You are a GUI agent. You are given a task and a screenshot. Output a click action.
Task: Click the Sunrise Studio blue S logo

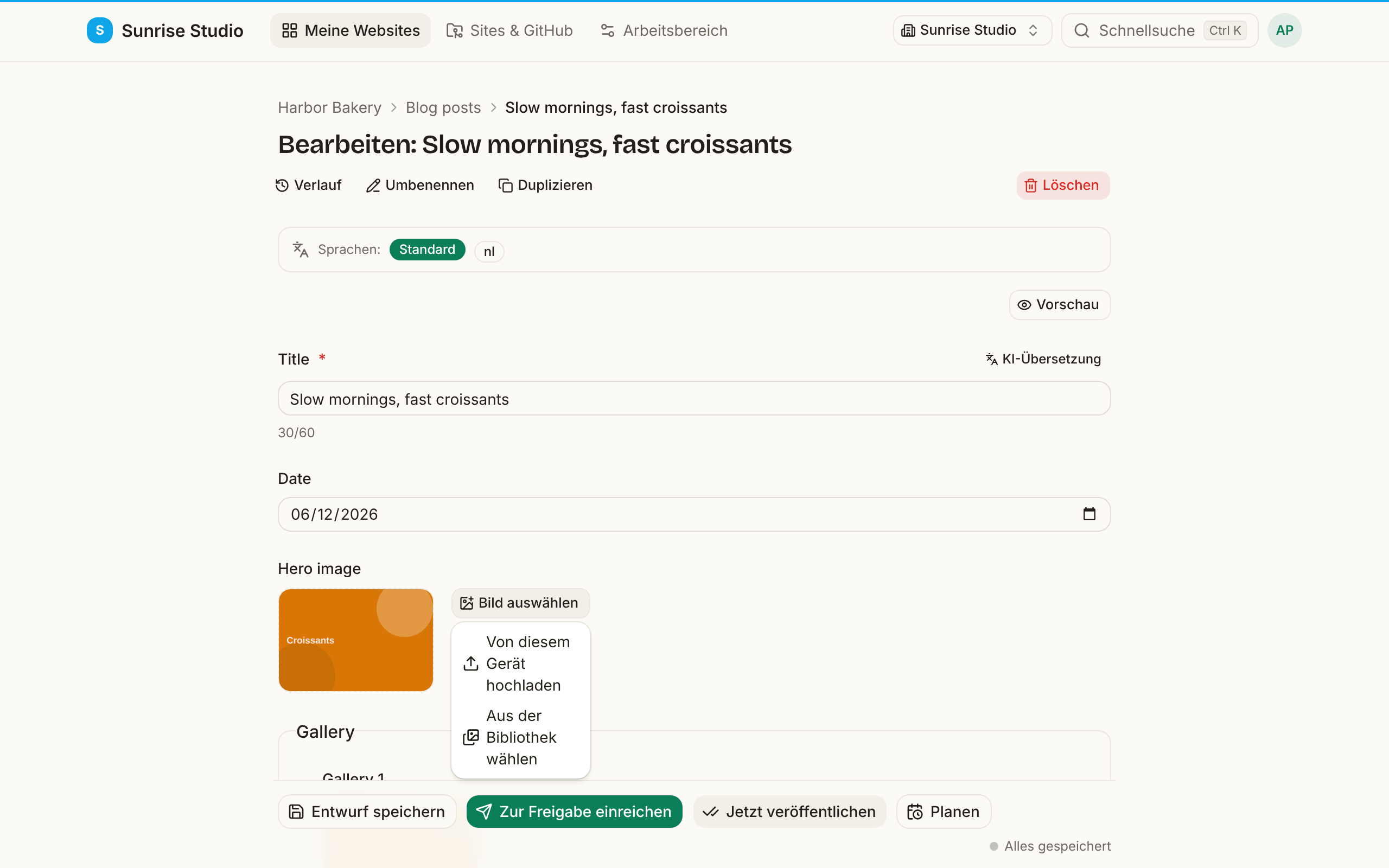point(99,30)
